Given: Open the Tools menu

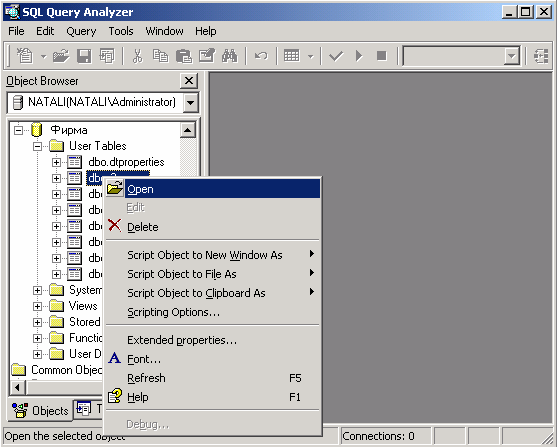Looking at the screenshot, I should pos(121,31).
